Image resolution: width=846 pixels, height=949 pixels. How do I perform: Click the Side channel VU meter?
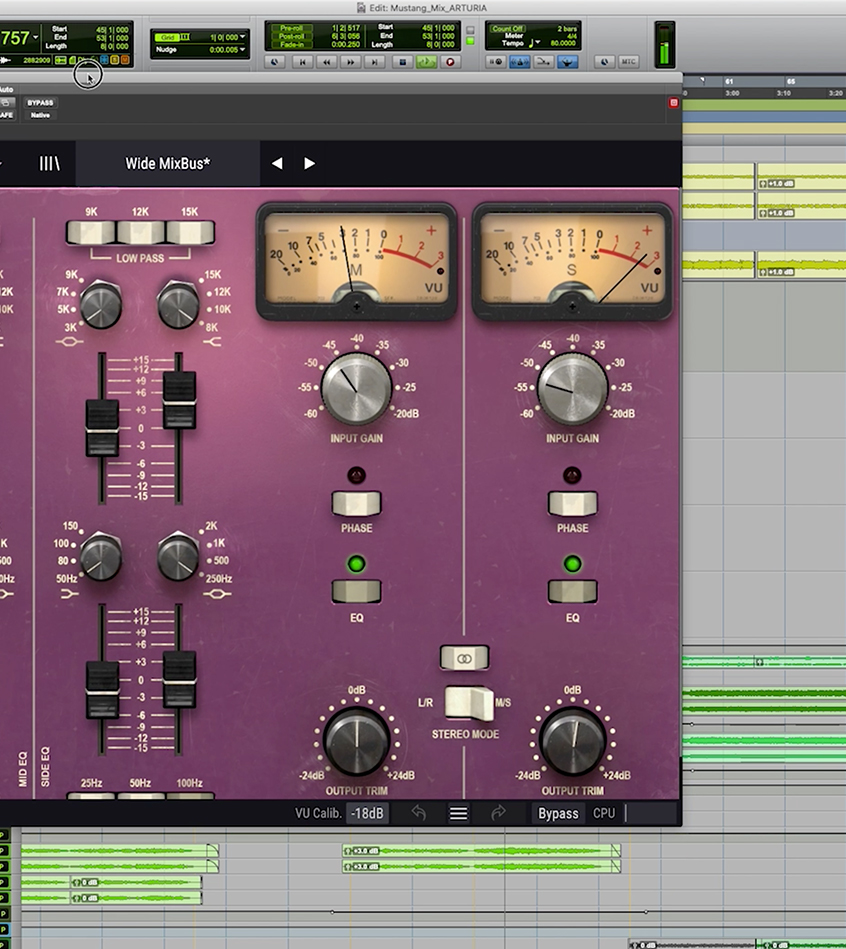click(572, 261)
